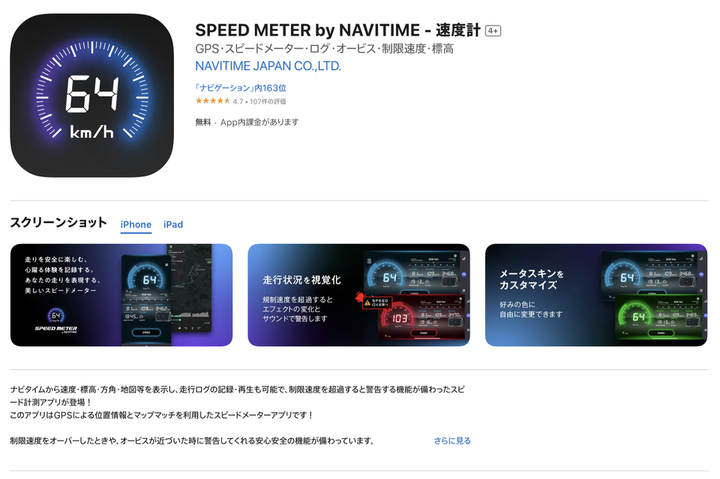This screenshot has height=479, width=720.
Task: Open the NAVITIME JAPAN CO.,LTD. developer link
Action: (x=268, y=66)
